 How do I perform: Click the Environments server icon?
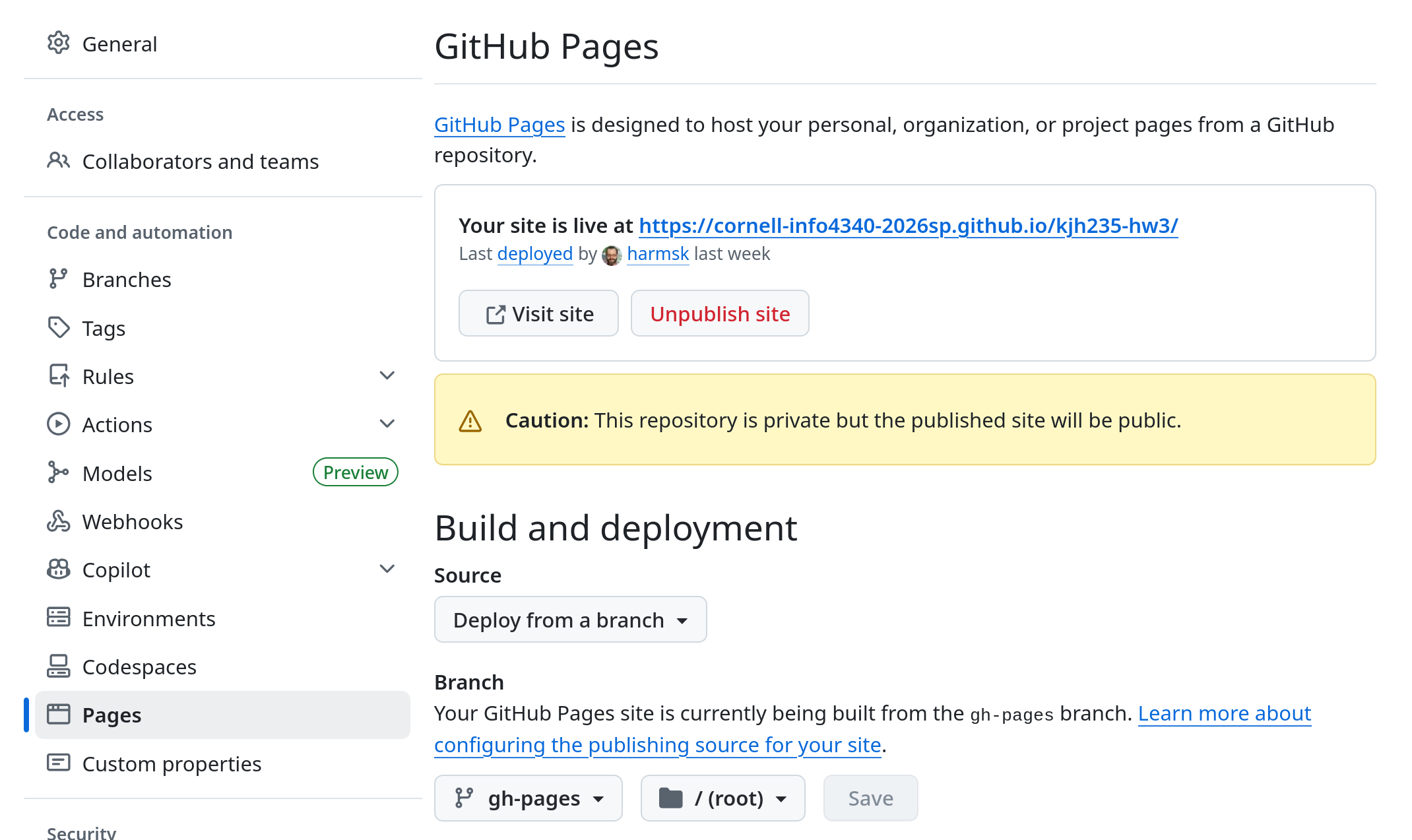[58, 618]
